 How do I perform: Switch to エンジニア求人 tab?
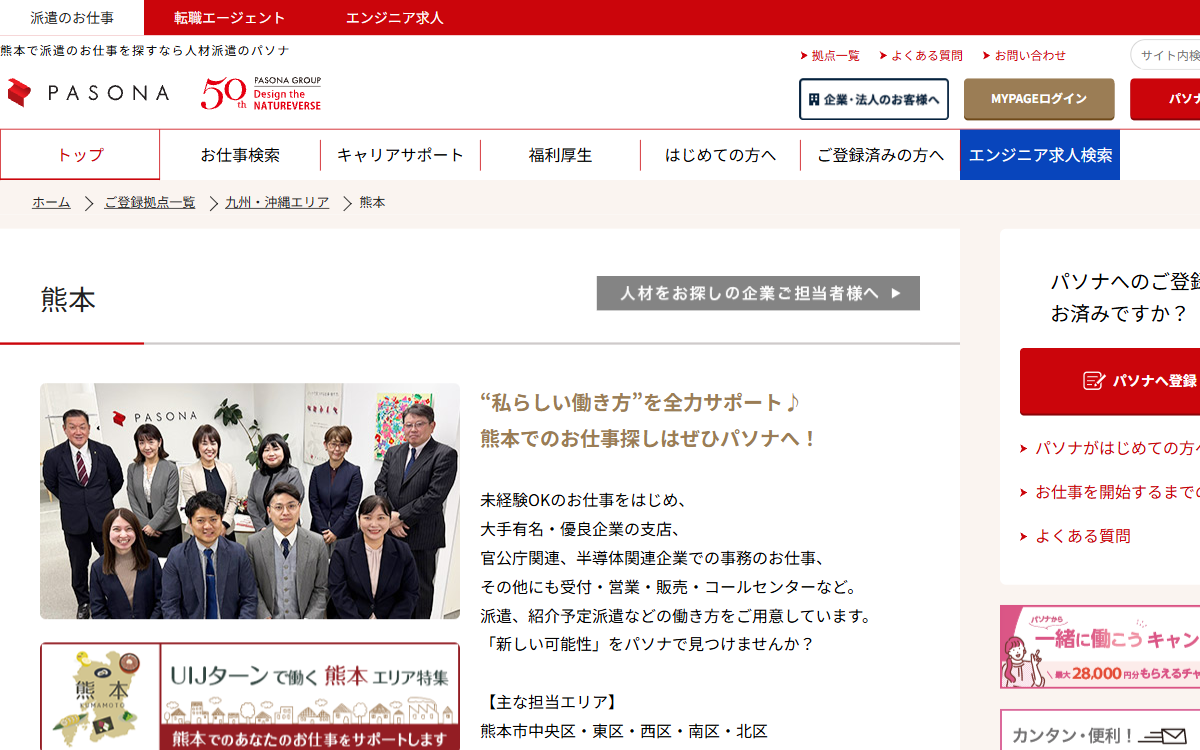point(395,18)
